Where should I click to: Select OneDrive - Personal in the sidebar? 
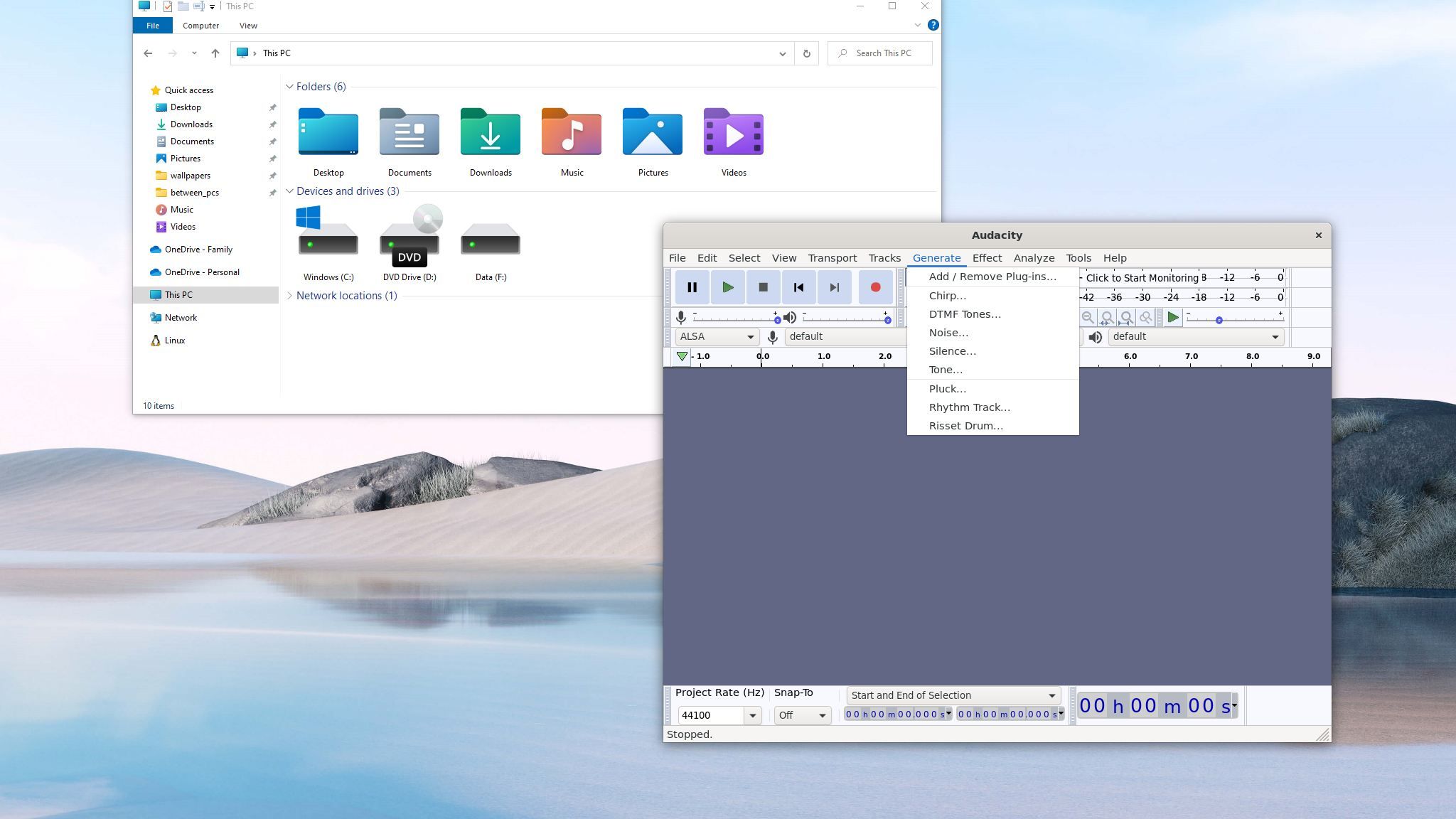pyautogui.click(x=202, y=272)
